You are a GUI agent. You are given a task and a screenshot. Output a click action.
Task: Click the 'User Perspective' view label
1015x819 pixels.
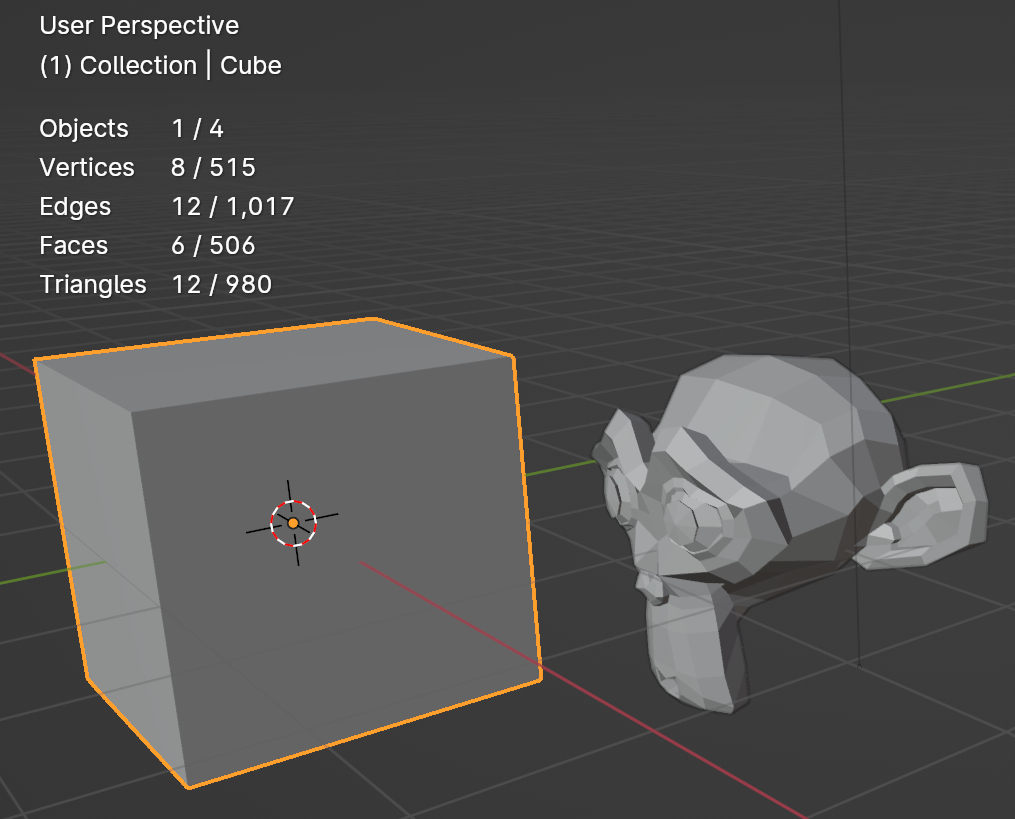click(139, 26)
